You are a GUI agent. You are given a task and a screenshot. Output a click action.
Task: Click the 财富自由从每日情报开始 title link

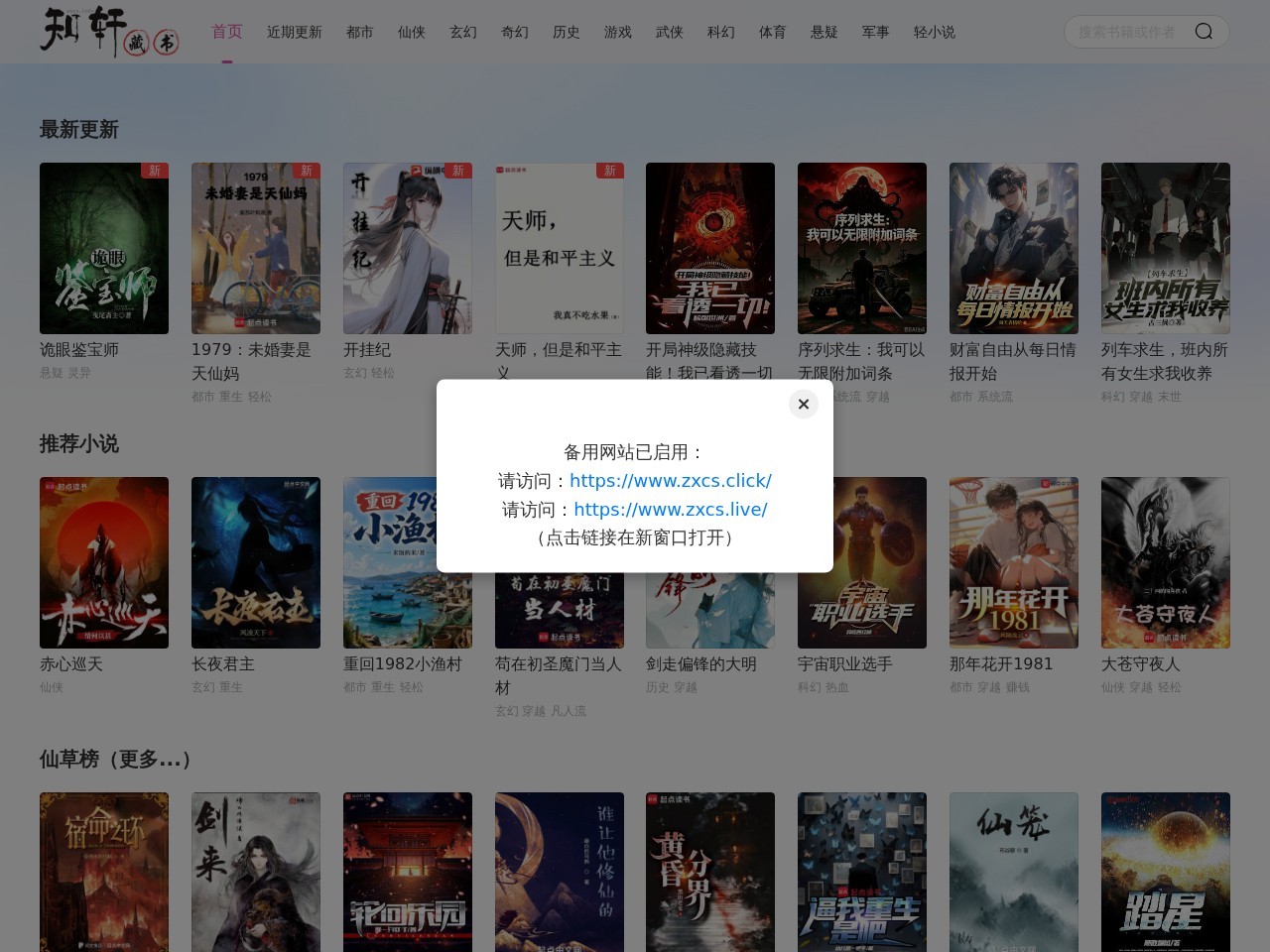(1013, 362)
